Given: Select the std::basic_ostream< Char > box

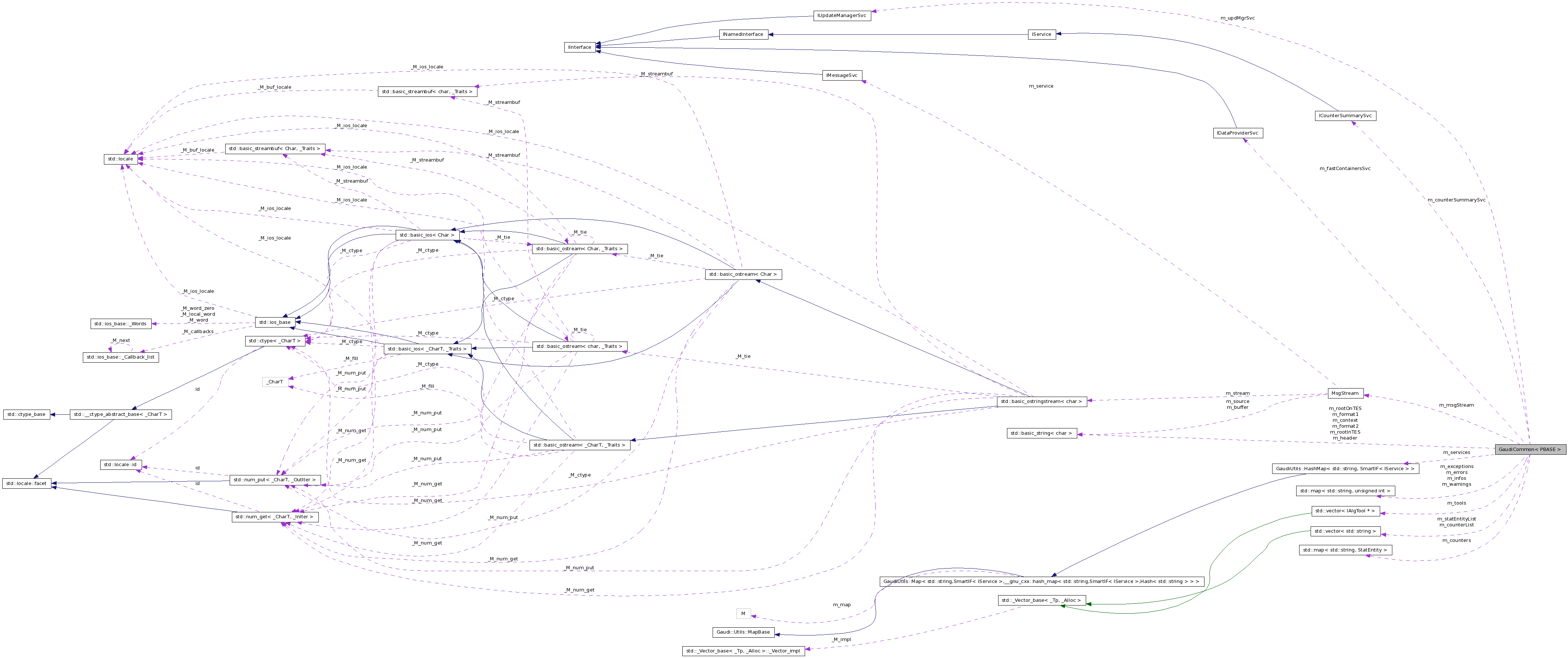Looking at the screenshot, I should (743, 274).
